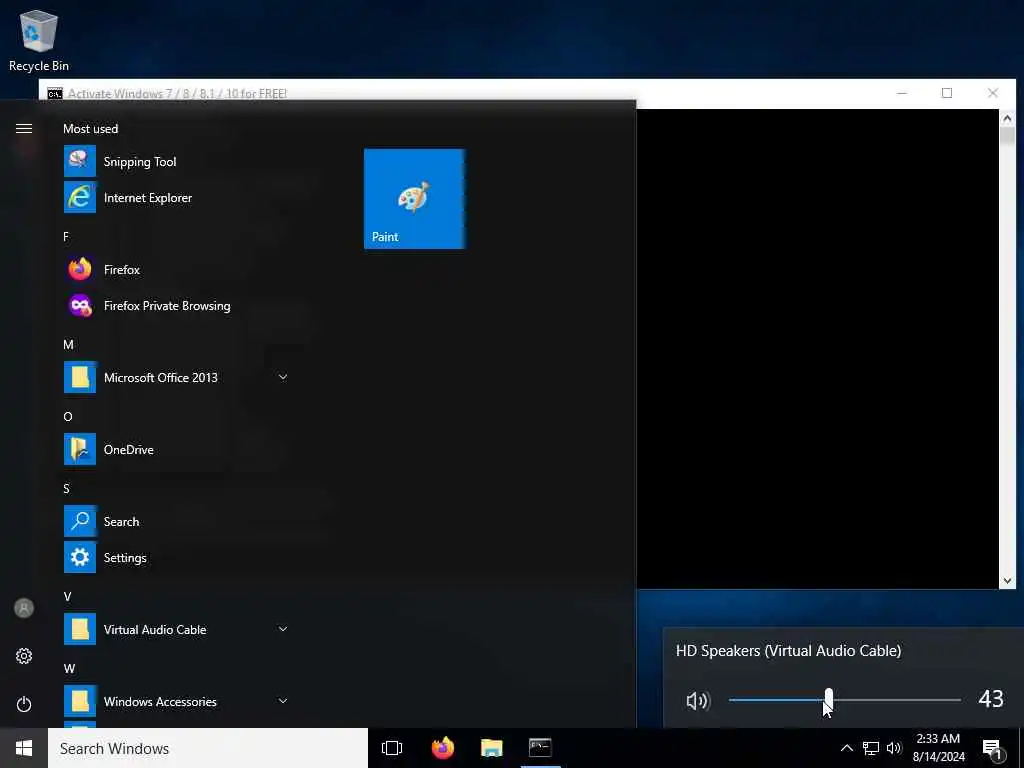Click the Paint tile

point(414,199)
